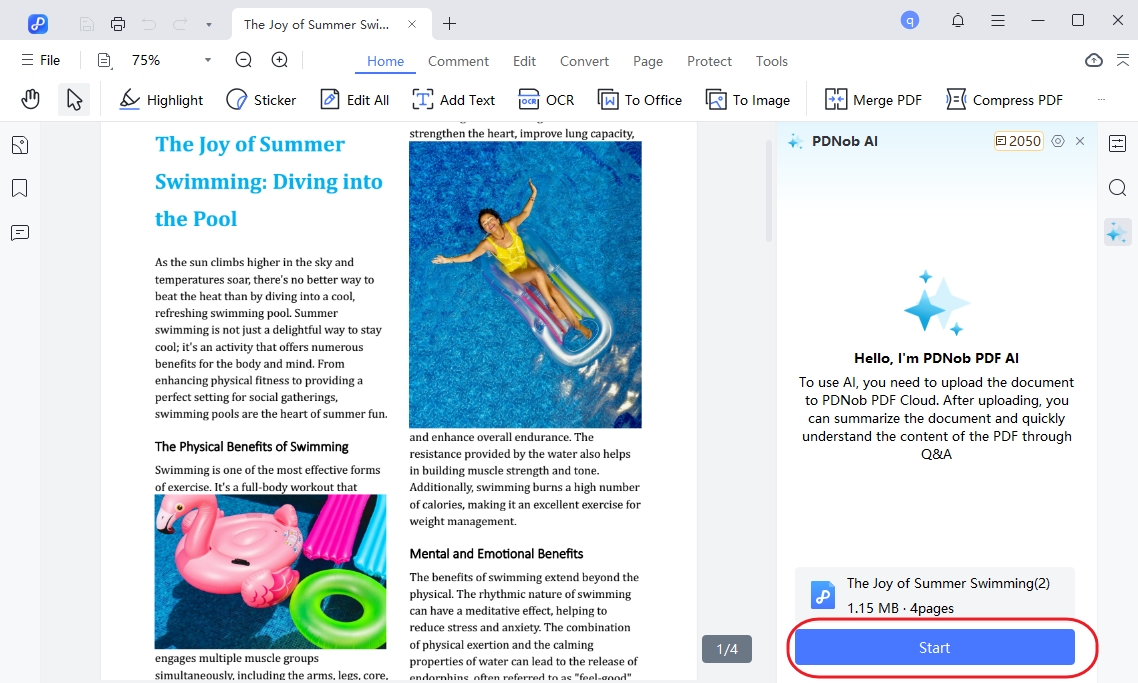
Task: Select the Highlight tool
Action: (x=160, y=99)
